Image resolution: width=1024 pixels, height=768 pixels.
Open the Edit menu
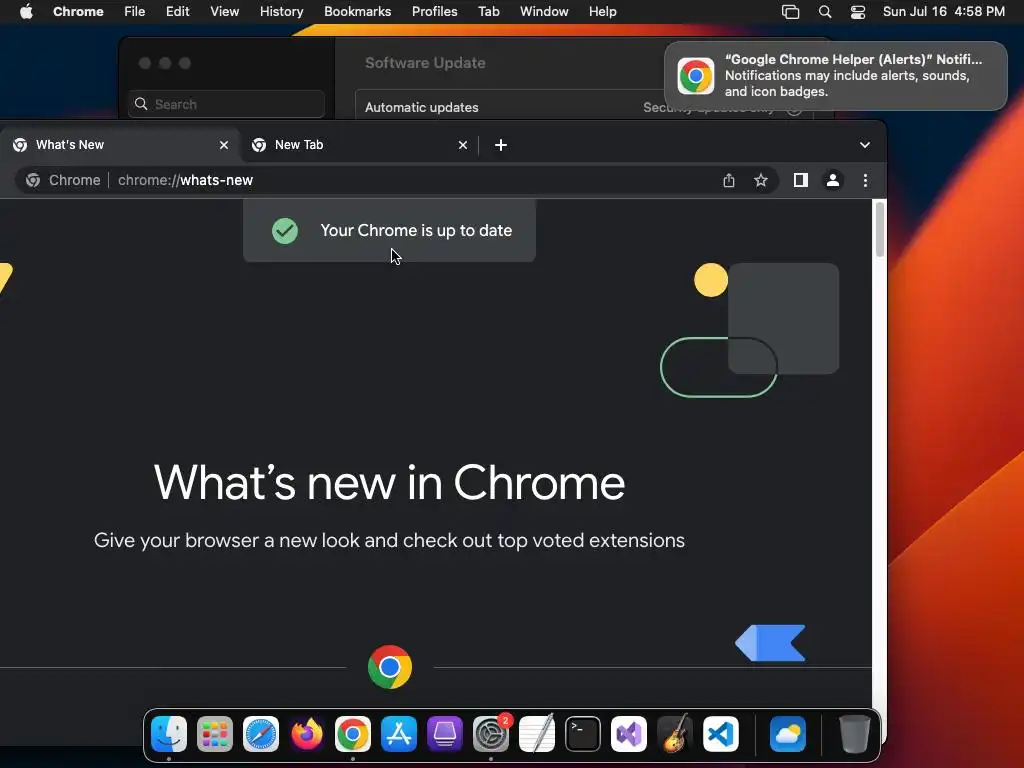click(178, 12)
